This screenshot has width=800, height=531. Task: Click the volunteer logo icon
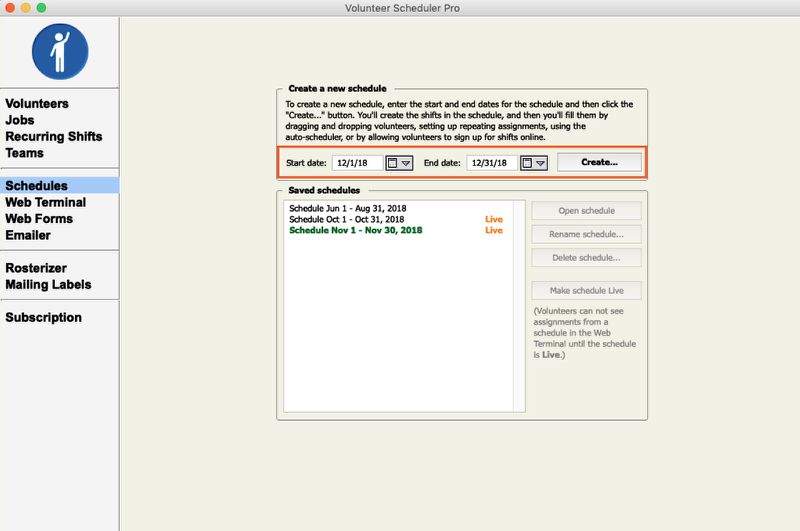(60, 52)
